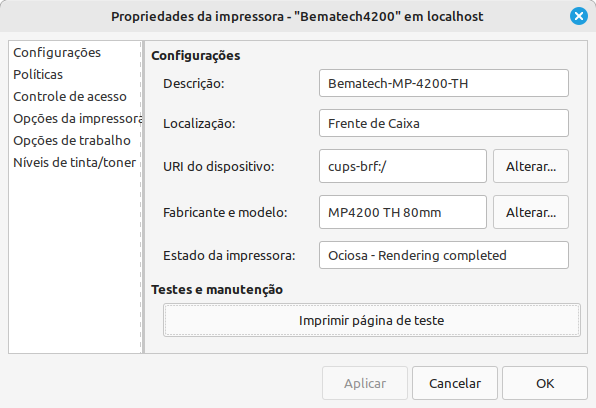Switch to Opções de trabalho
Image resolution: width=596 pixels, height=408 pixels.
[72, 141]
